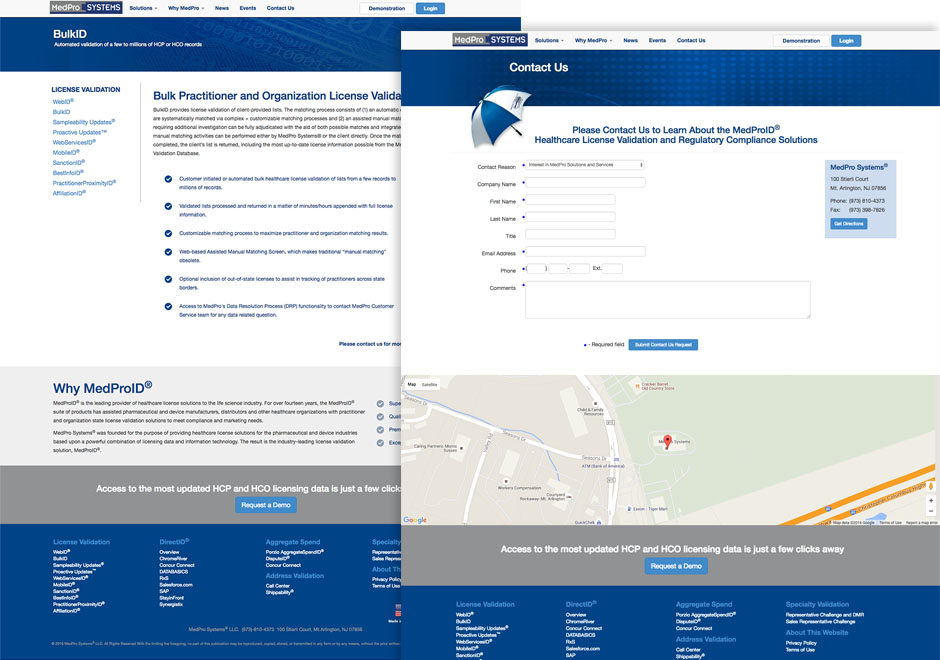Focus the First Name field

click(570, 200)
